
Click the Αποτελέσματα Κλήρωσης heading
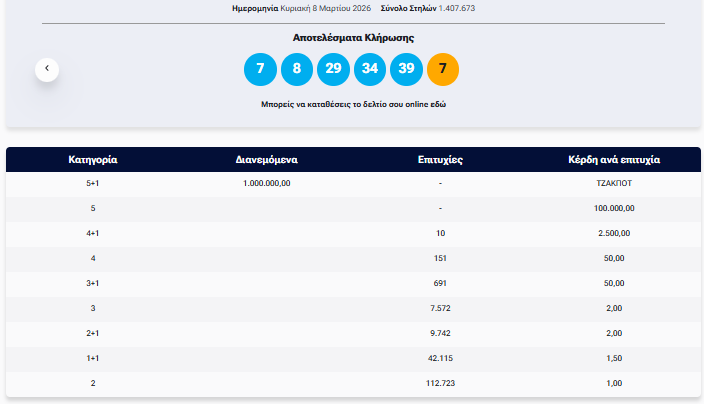(353, 37)
